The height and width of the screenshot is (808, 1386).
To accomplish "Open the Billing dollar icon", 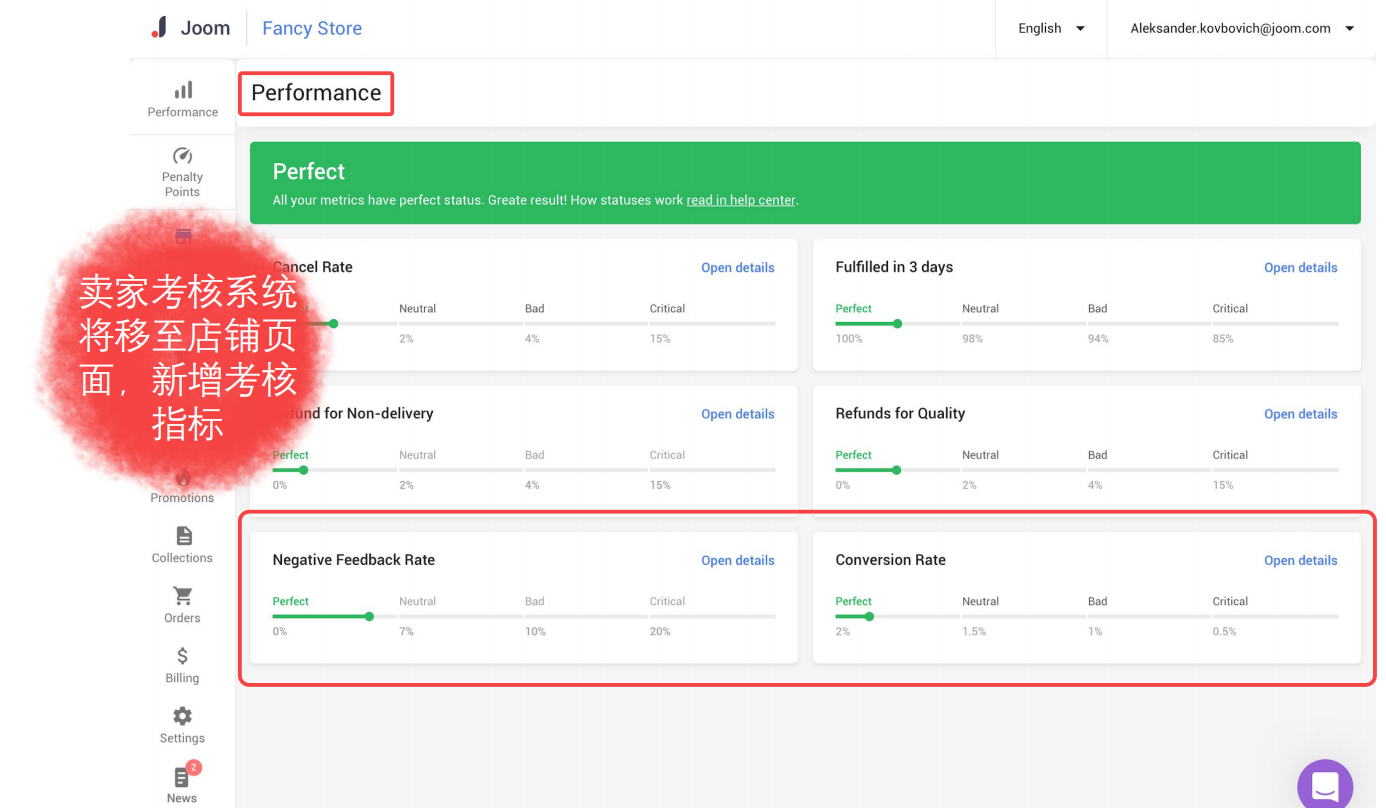I will 182,656.
